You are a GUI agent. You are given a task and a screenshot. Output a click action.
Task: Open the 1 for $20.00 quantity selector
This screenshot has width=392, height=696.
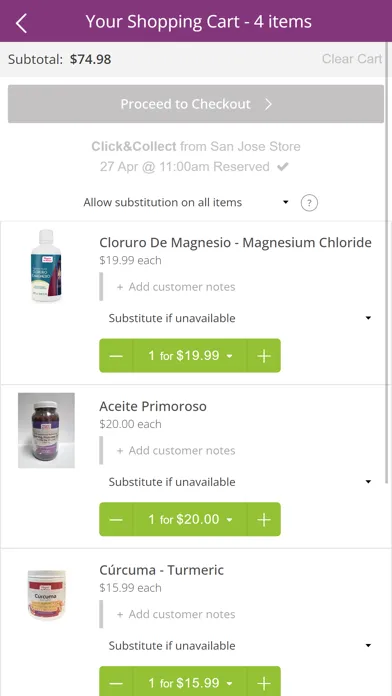(x=190, y=519)
